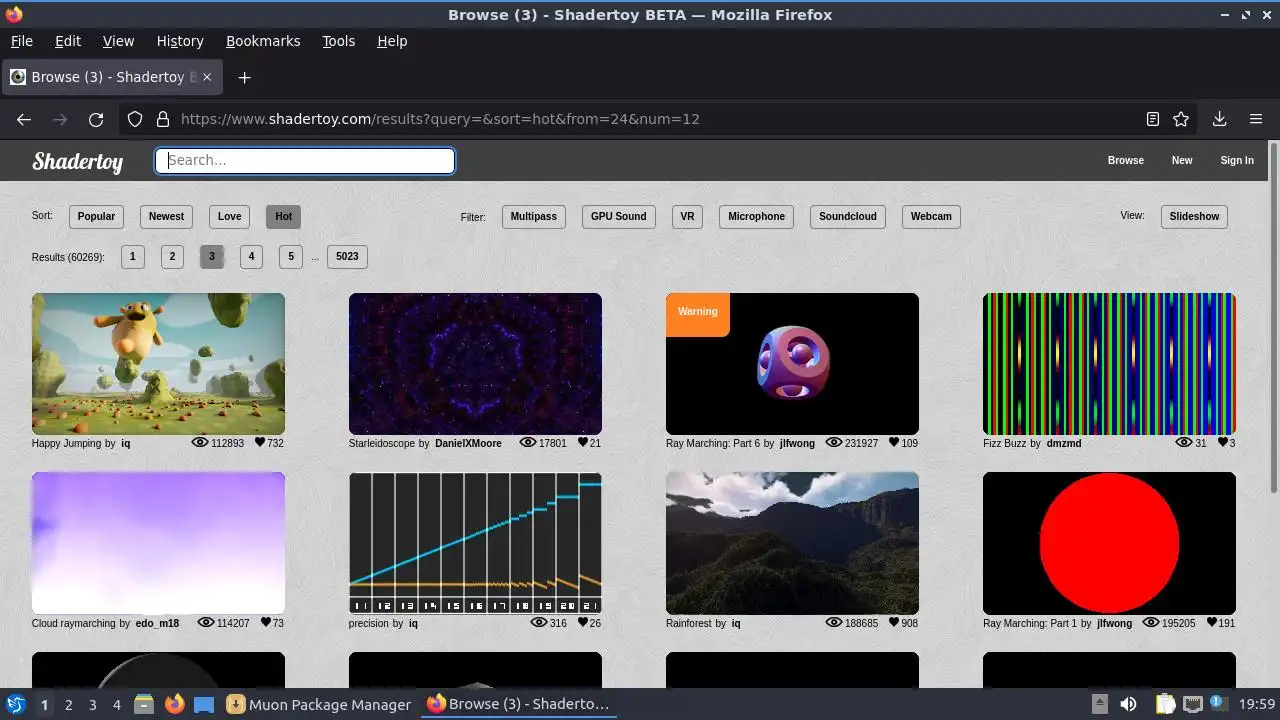Open the Help menu
The width and height of the screenshot is (1280, 720).
392,41
